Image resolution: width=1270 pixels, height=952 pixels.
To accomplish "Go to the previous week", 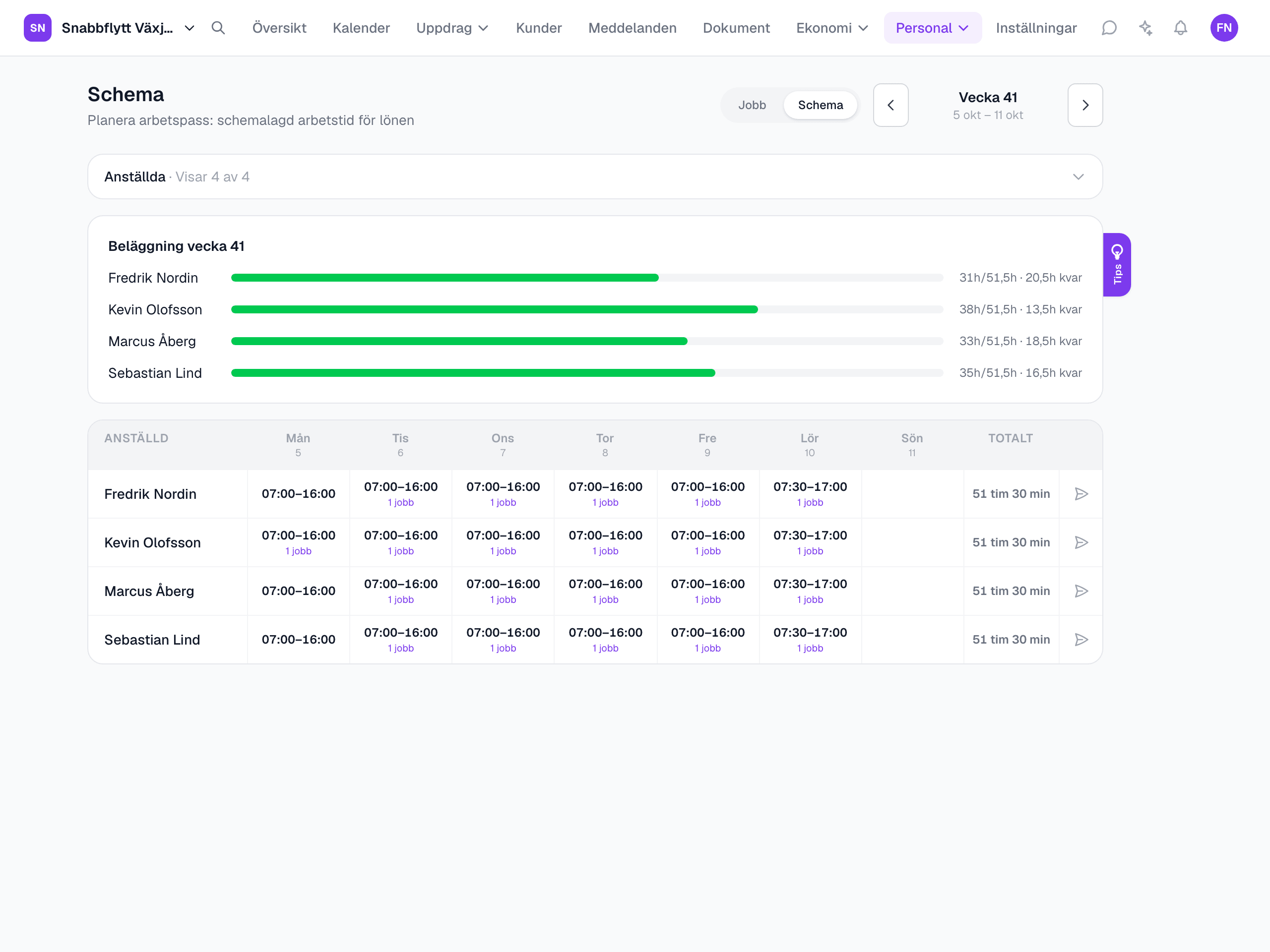I will click(x=890, y=105).
